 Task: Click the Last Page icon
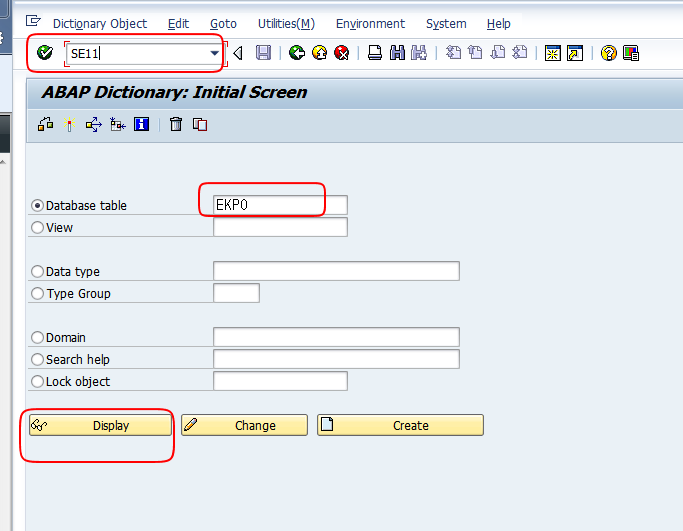(520, 53)
